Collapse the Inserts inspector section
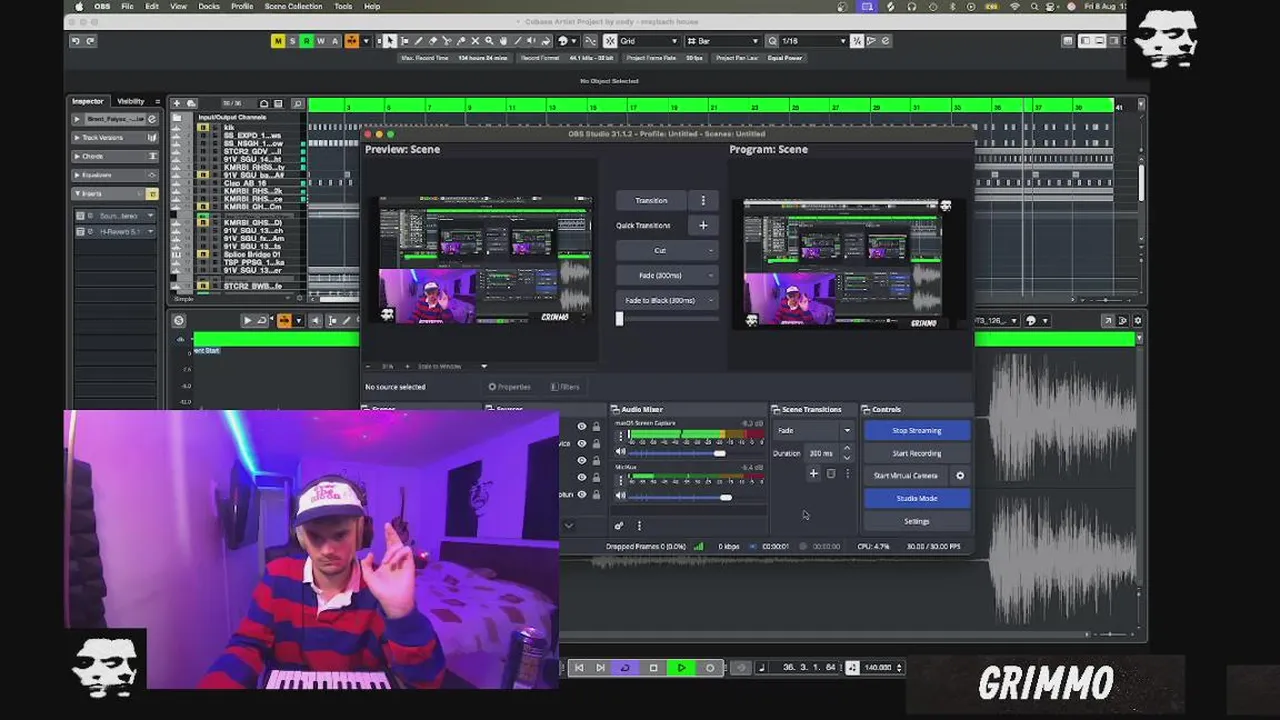1280x720 pixels. [x=78, y=193]
